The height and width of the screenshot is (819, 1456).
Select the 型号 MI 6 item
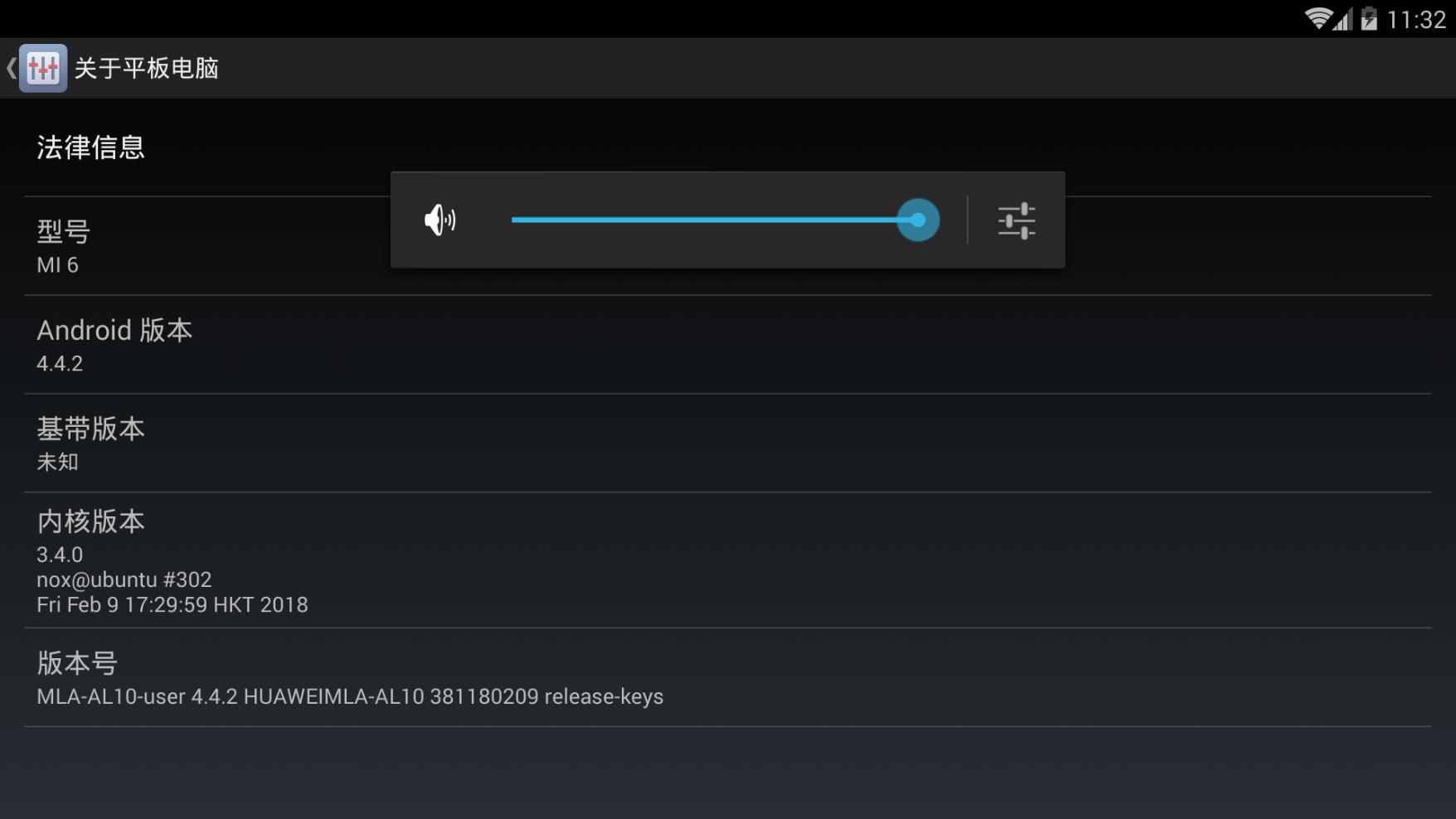pos(728,246)
